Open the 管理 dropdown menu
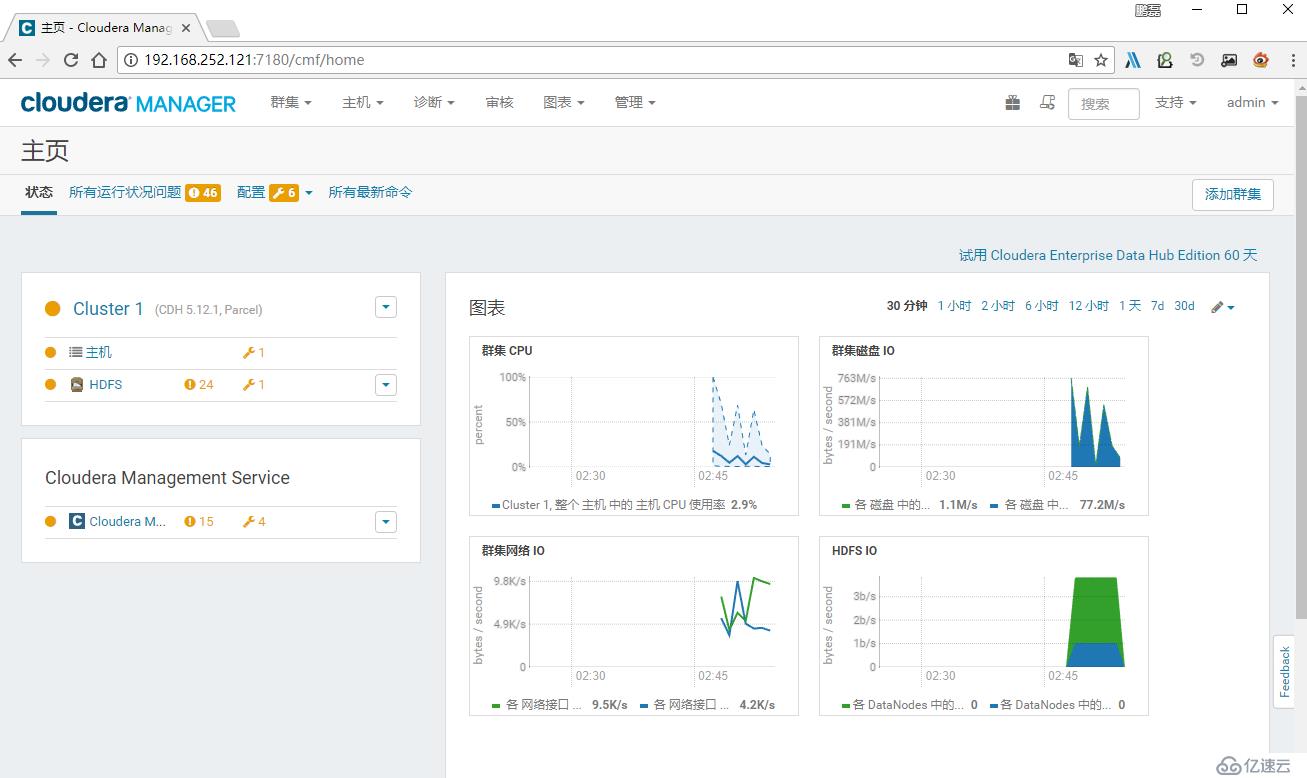 click(635, 102)
